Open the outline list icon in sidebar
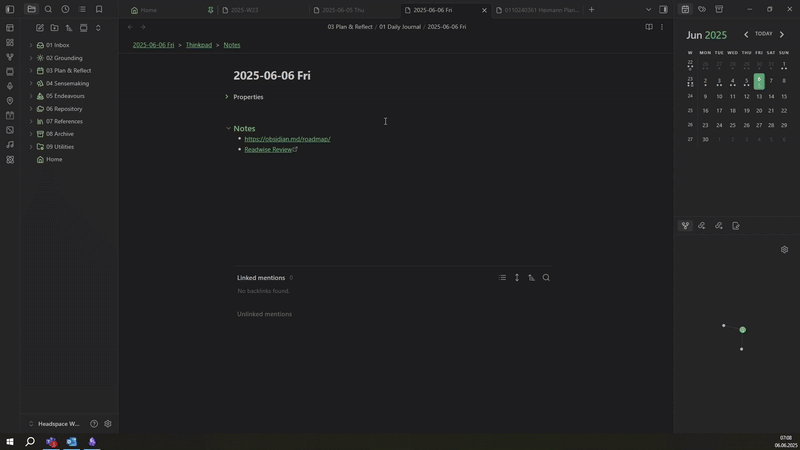The height and width of the screenshot is (450, 800). (82, 9)
